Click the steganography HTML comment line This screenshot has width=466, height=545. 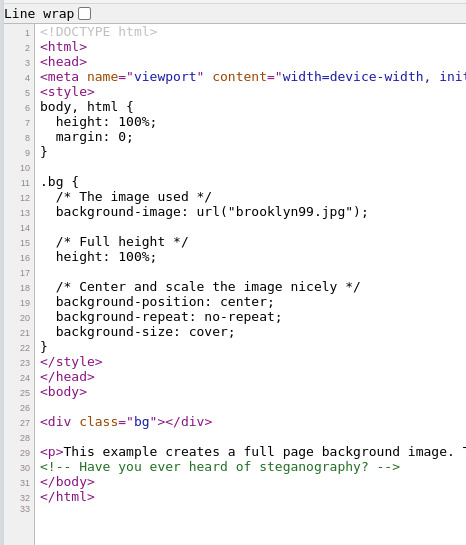[220, 466]
